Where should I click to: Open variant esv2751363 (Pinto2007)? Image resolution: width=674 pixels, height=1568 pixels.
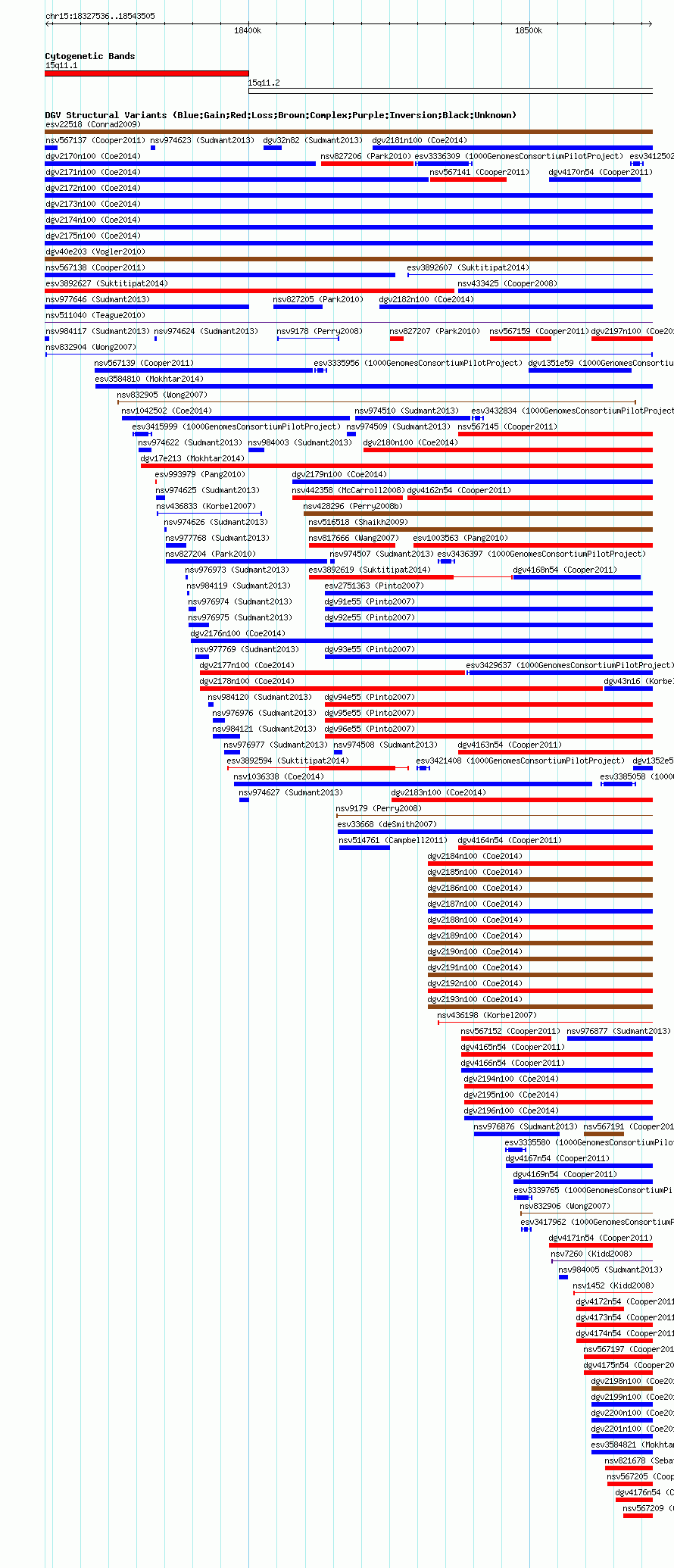pyautogui.click(x=375, y=586)
